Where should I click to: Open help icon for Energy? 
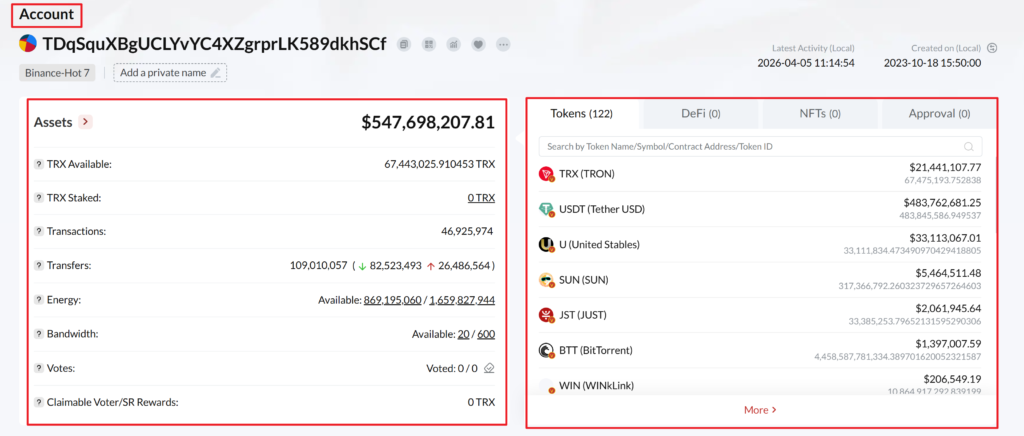click(39, 300)
